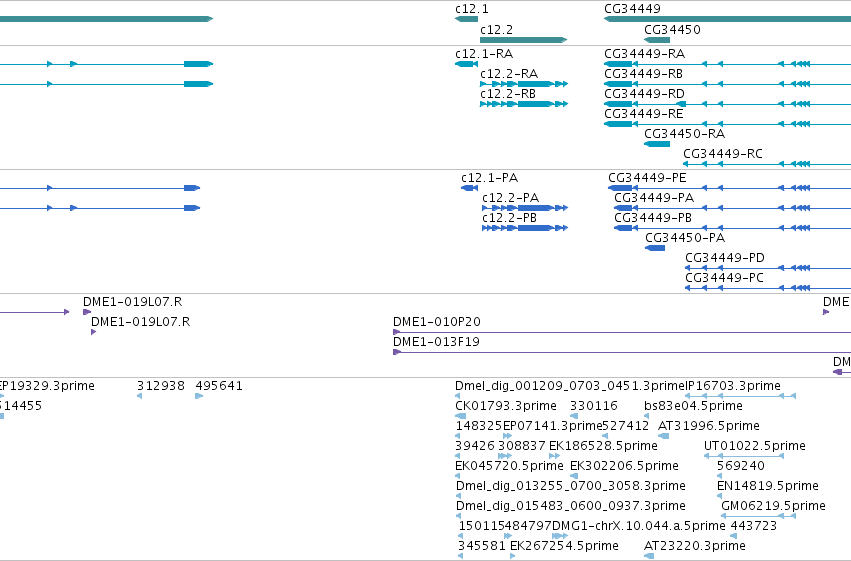
Task: Select the 495641 feature label
Action: click(x=219, y=386)
